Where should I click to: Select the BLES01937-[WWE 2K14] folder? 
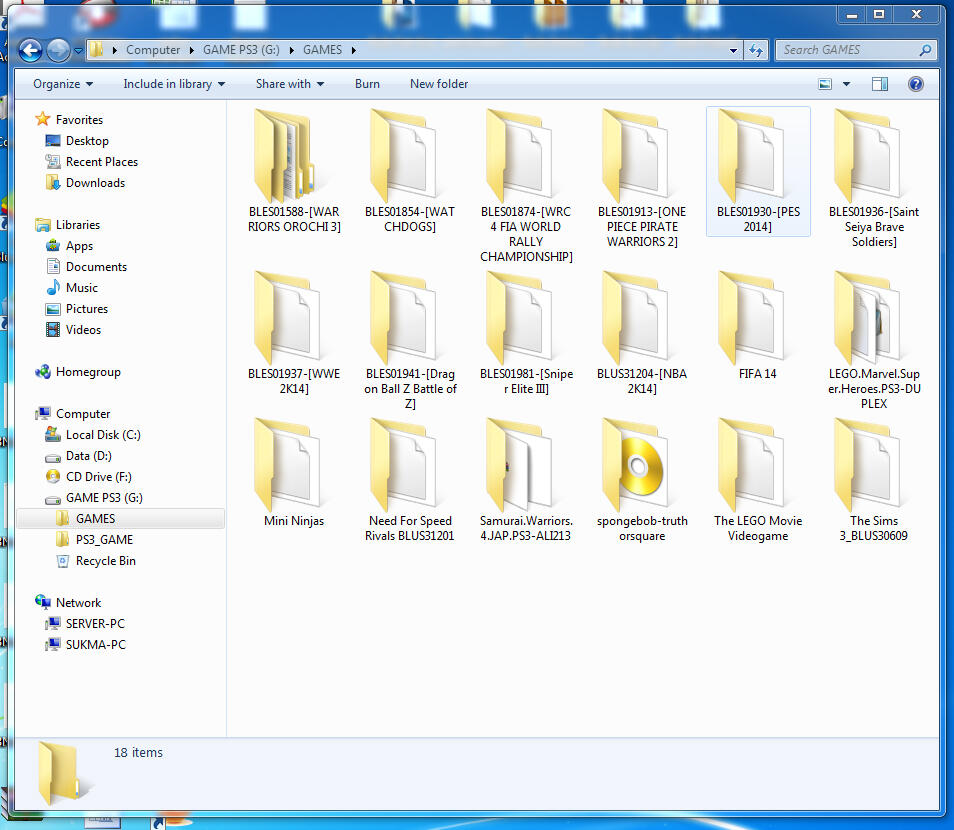(x=294, y=333)
